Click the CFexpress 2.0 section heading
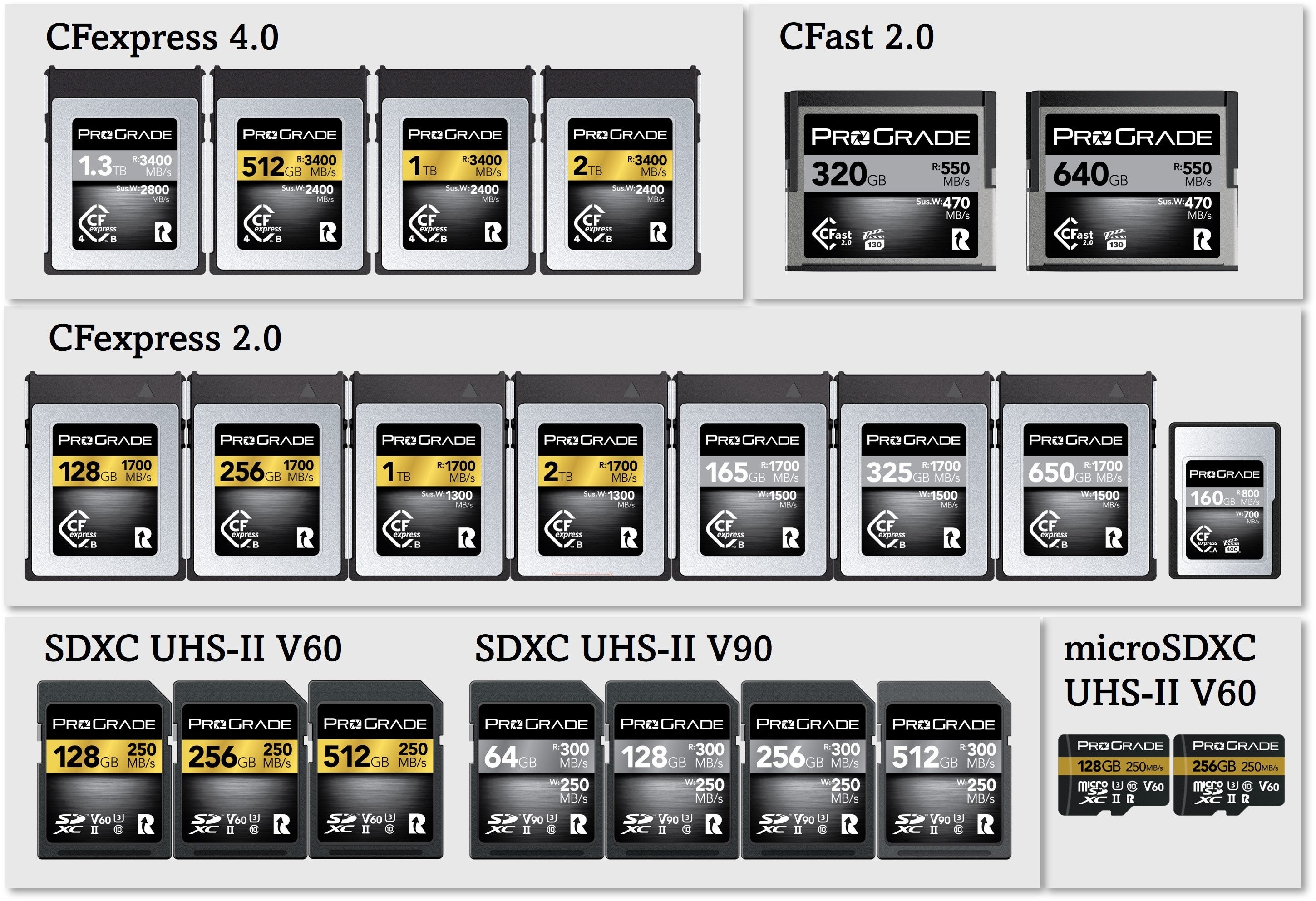 tap(165, 339)
